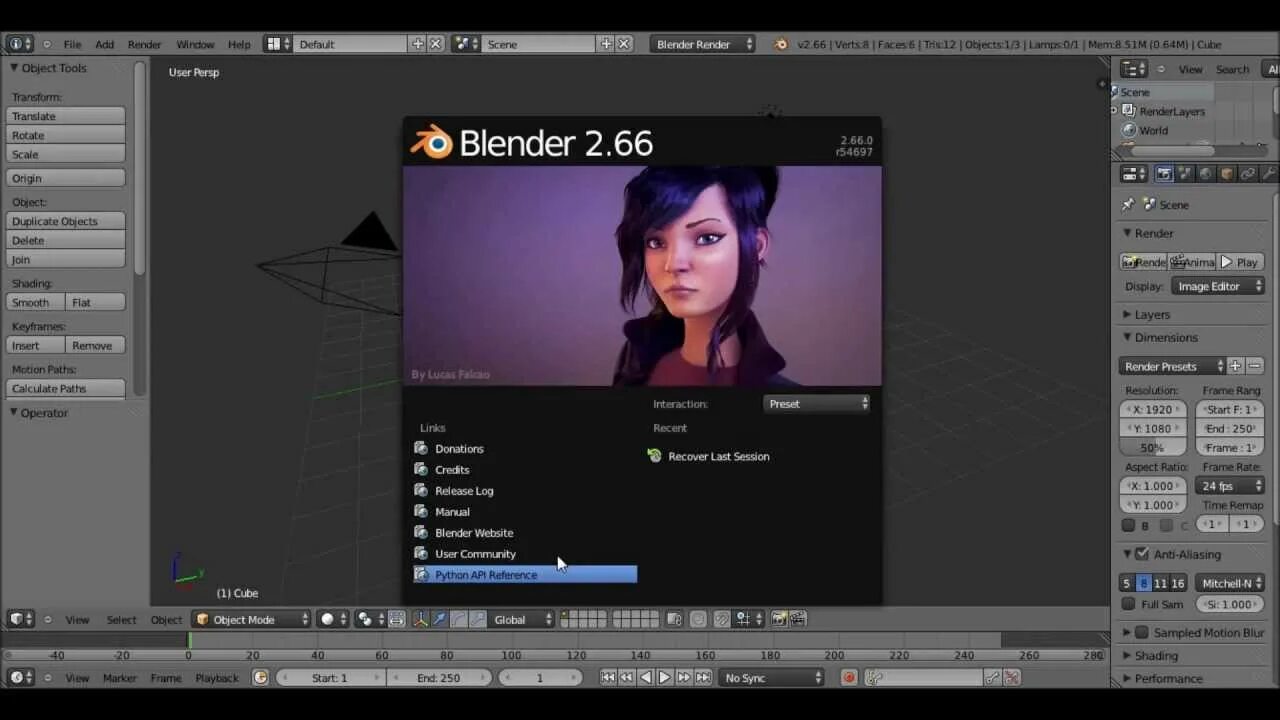Select 16 anti-aliasing samples
This screenshot has height=720, width=1280.
1178,583
